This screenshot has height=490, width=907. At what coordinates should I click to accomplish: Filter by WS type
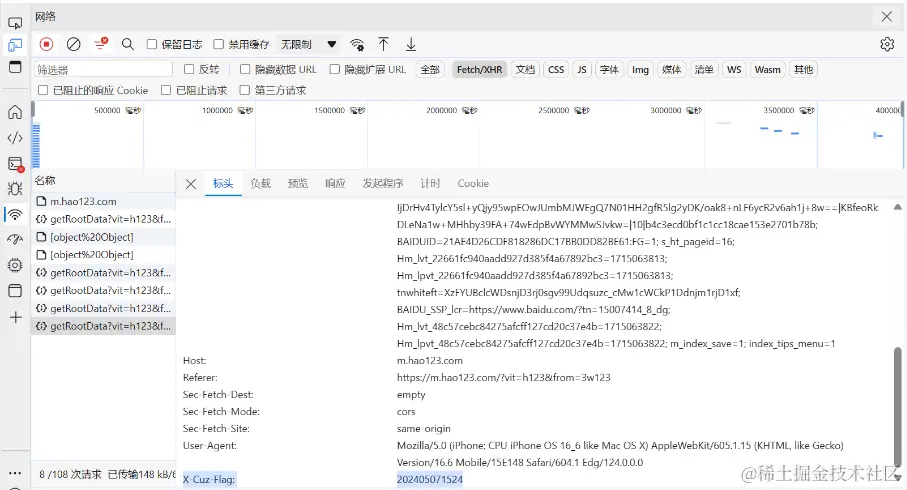(734, 69)
